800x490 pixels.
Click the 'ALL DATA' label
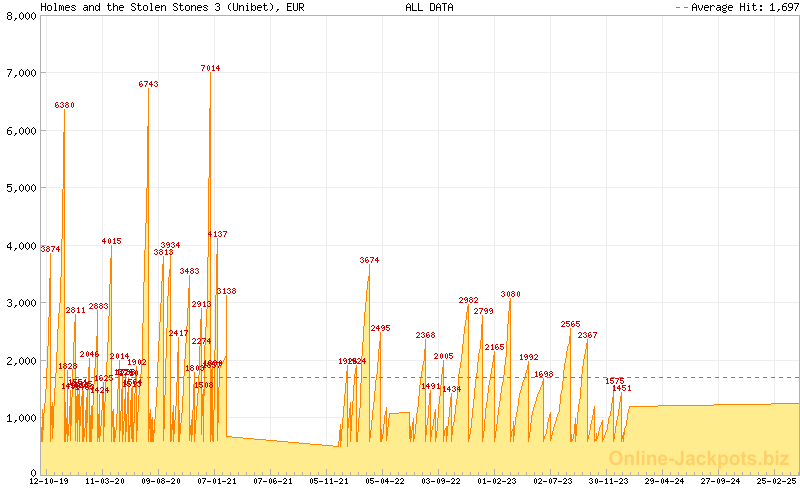coord(429,7)
